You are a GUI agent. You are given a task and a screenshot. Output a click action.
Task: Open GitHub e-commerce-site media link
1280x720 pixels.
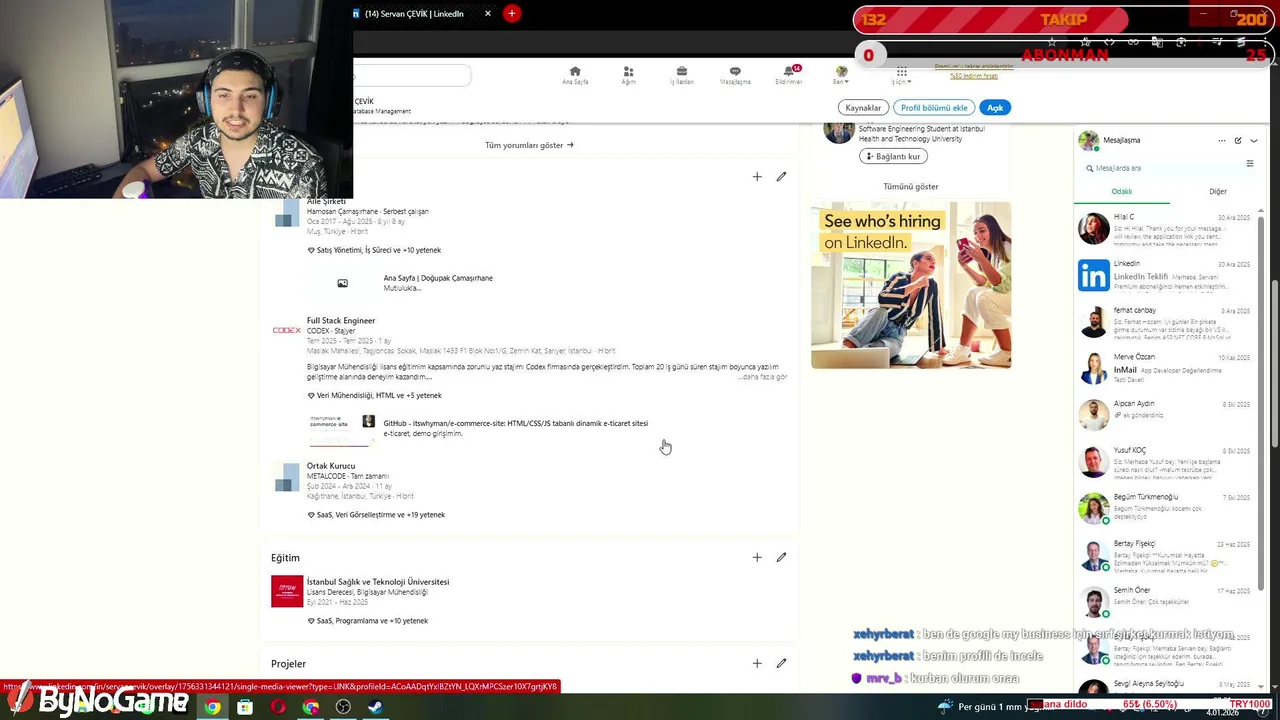pyautogui.click(x=478, y=428)
